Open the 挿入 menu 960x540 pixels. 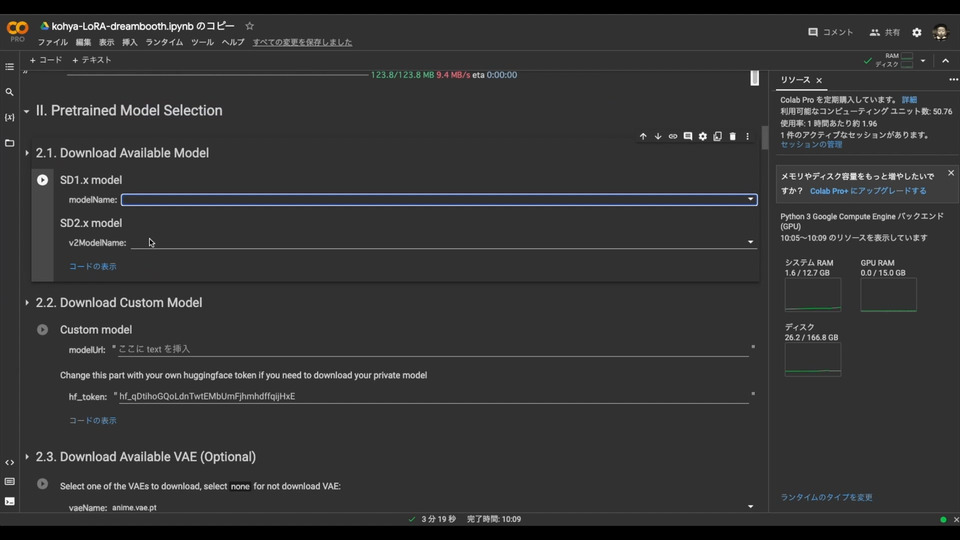click(x=130, y=42)
